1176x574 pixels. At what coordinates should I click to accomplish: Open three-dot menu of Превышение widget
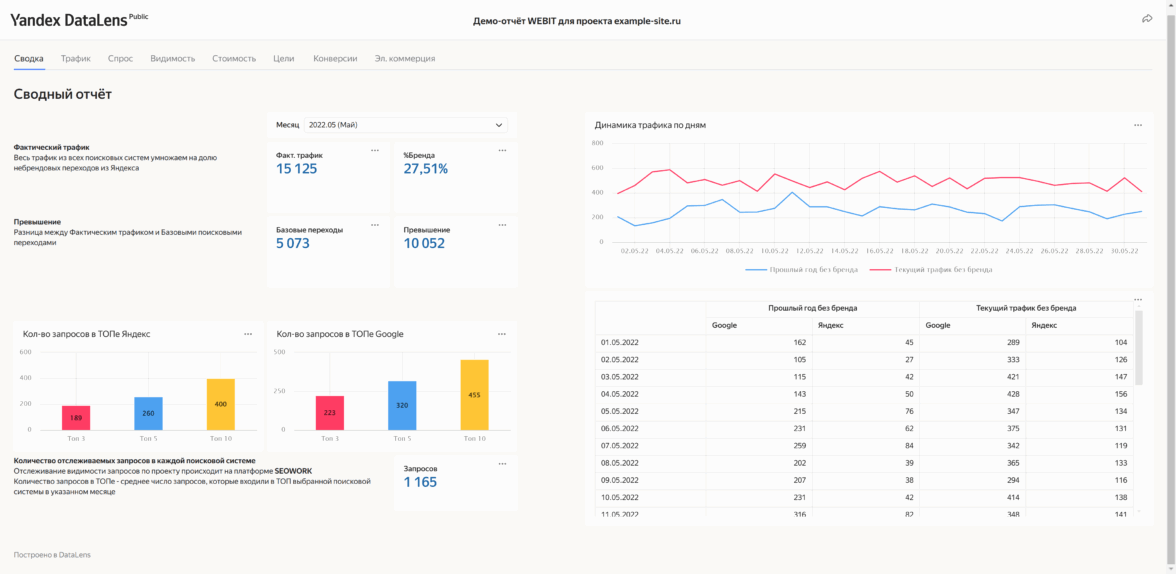[502, 225]
